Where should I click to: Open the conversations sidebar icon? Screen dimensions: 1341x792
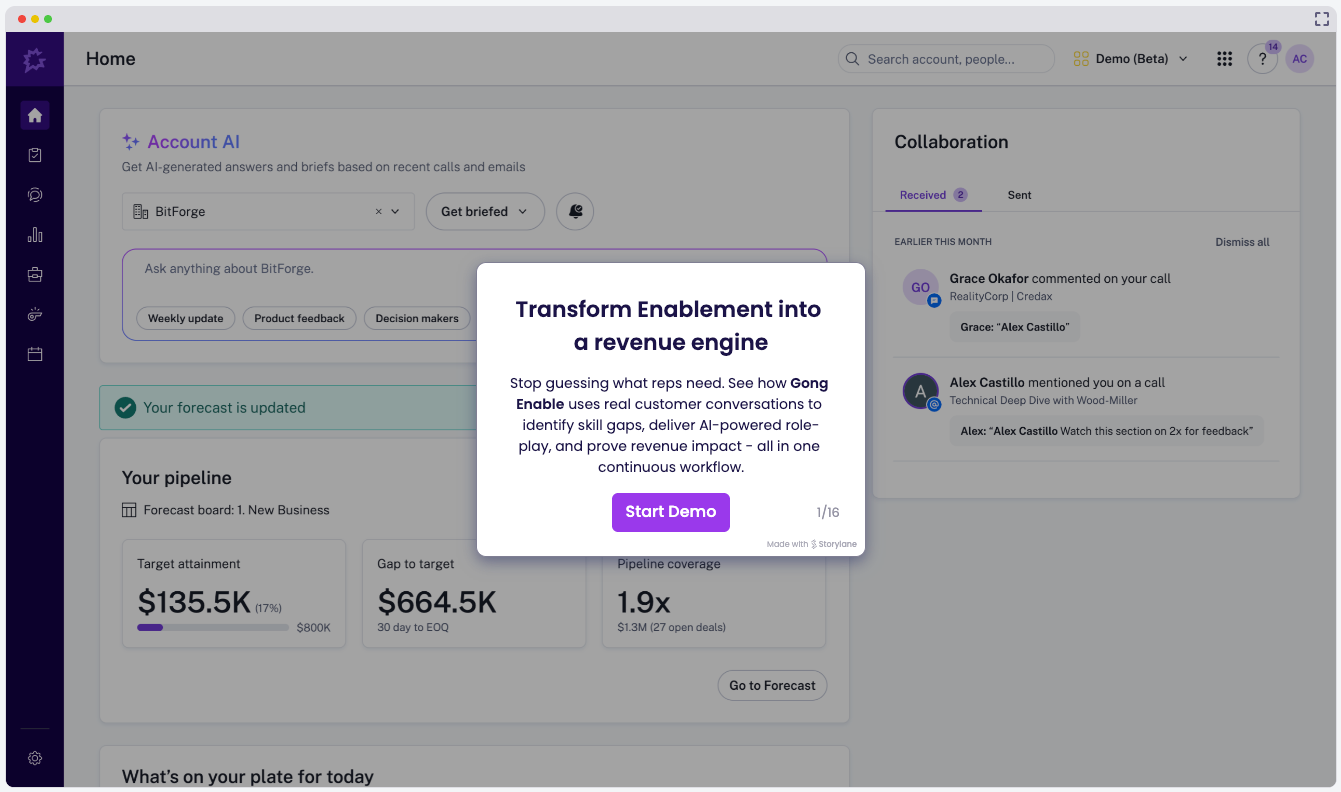click(x=35, y=195)
